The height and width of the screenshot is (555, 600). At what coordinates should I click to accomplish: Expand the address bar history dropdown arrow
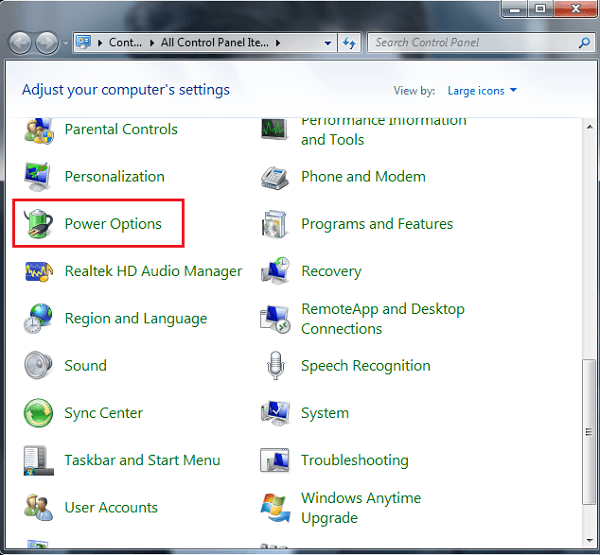point(328,44)
